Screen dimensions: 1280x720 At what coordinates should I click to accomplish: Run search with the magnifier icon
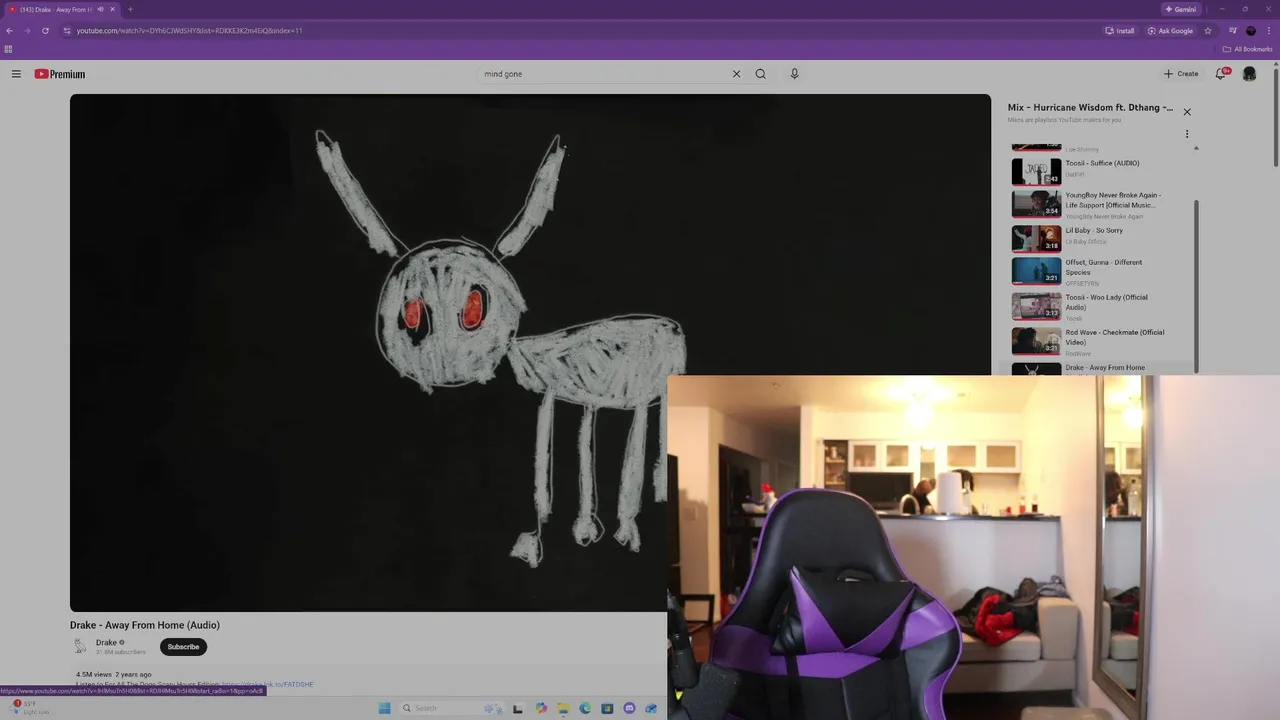[761, 74]
